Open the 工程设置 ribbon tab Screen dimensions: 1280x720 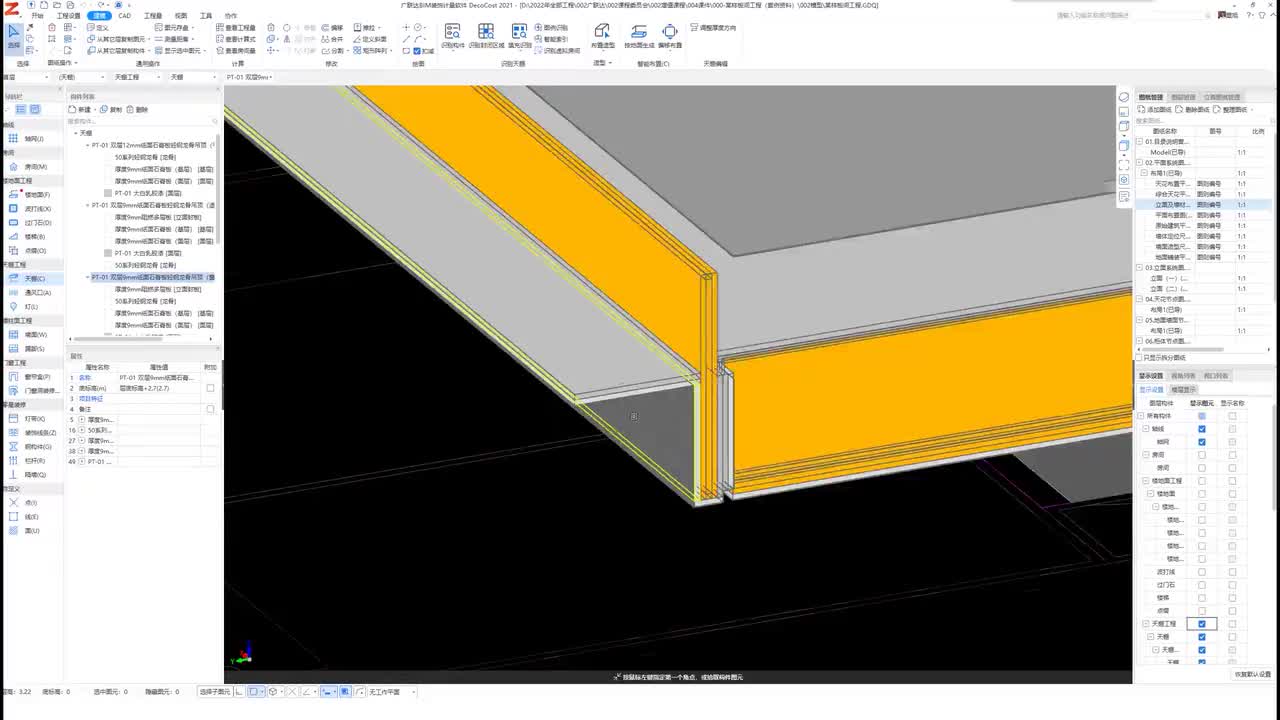(x=68, y=16)
